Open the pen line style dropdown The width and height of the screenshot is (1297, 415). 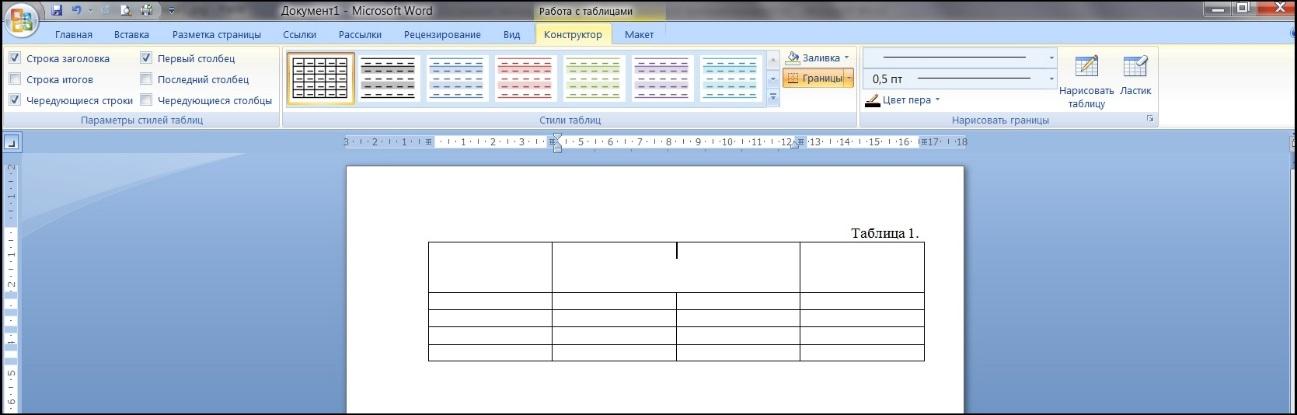click(x=1052, y=58)
